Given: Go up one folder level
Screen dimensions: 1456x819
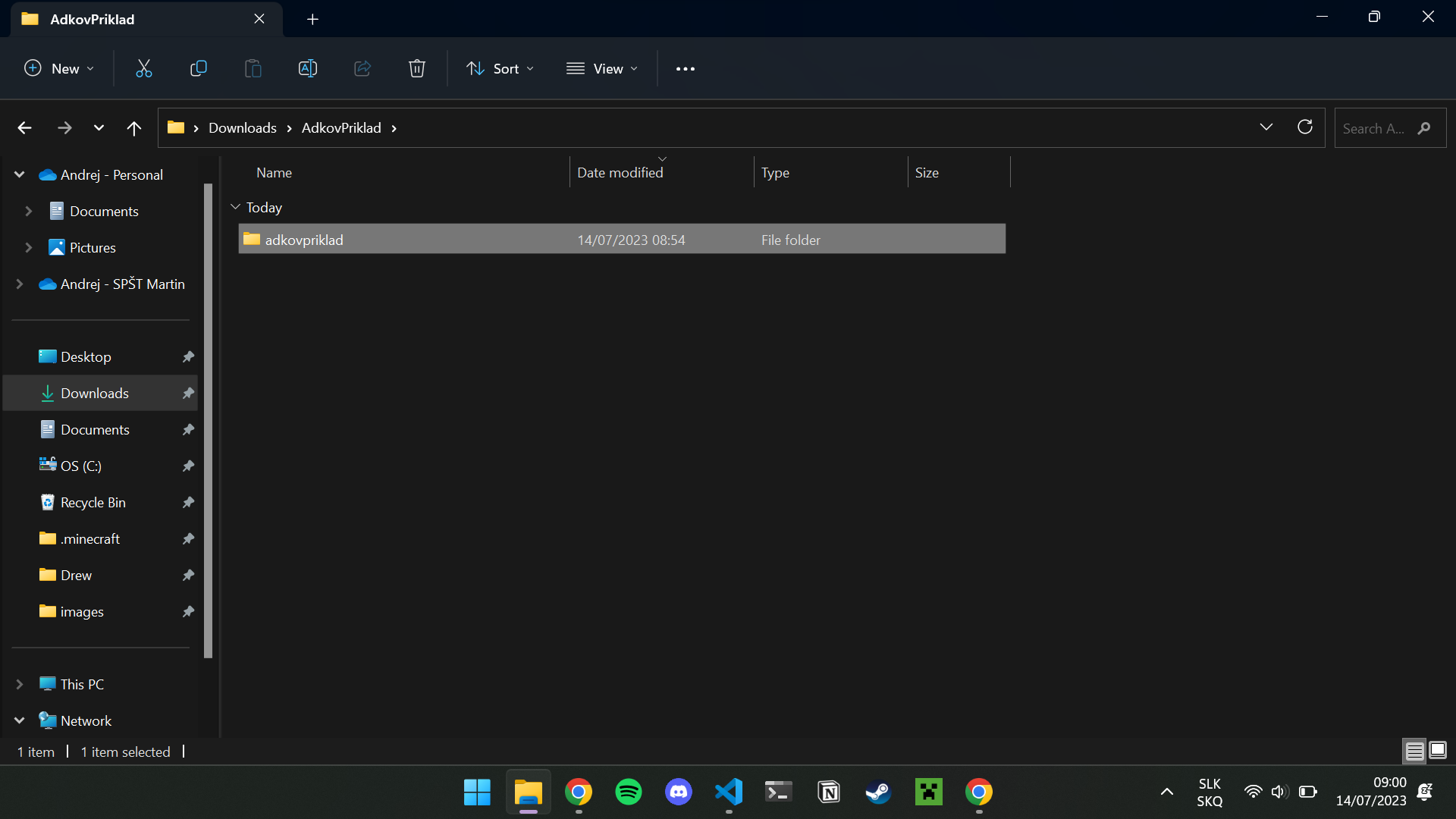Looking at the screenshot, I should [133, 128].
